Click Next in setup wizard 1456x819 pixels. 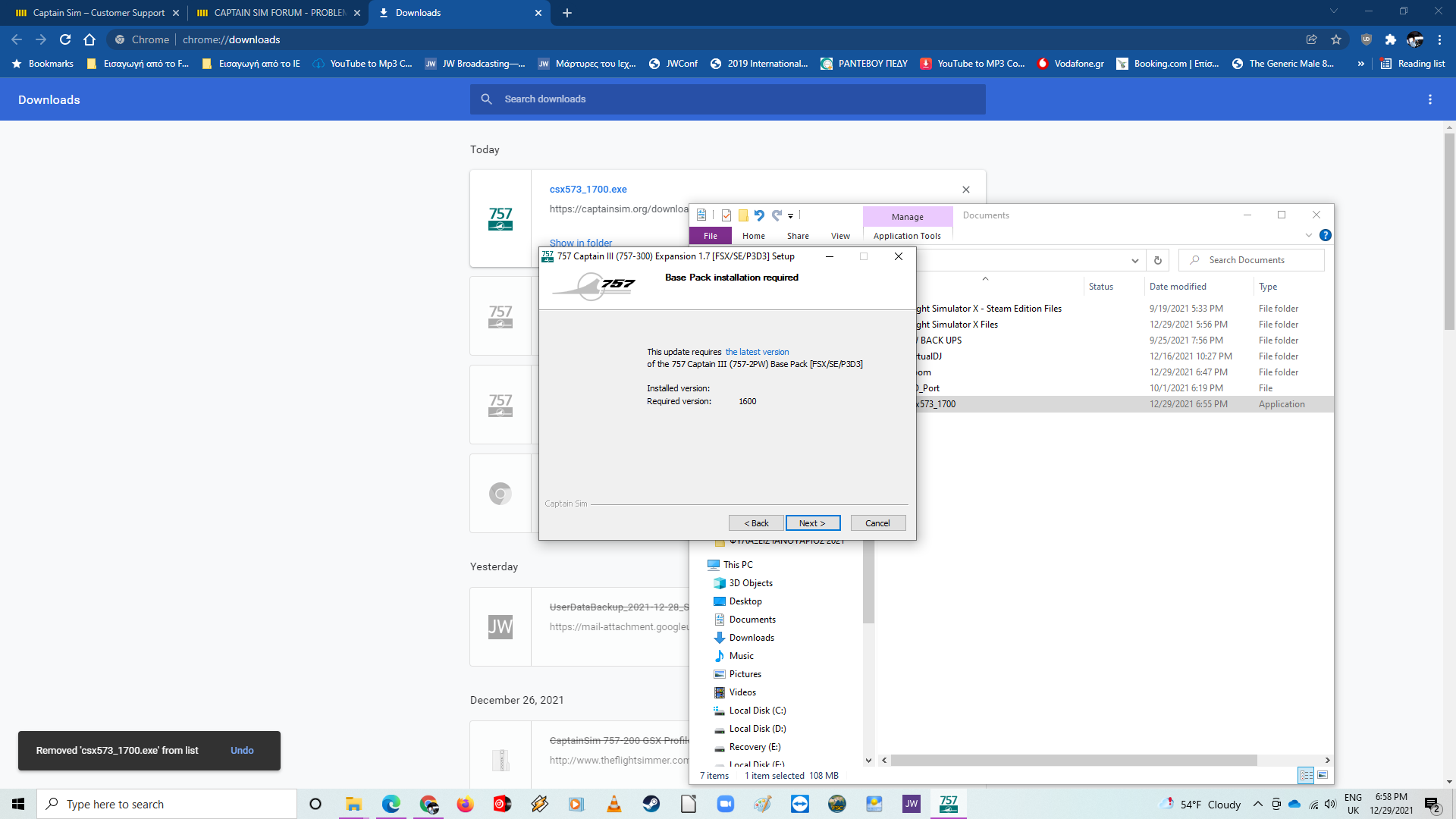tap(812, 523)
